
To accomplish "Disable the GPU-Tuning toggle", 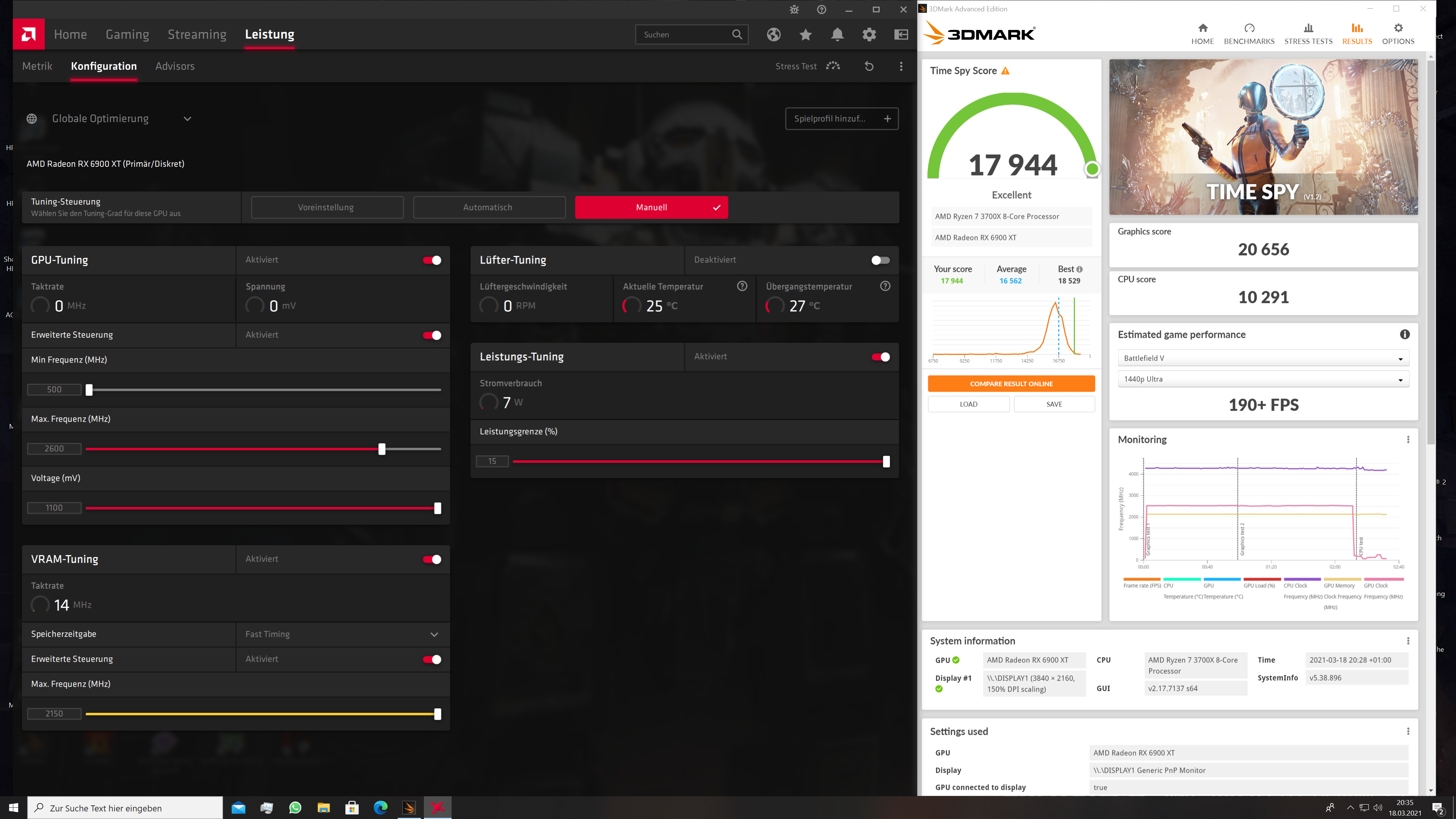I will 432,260.
